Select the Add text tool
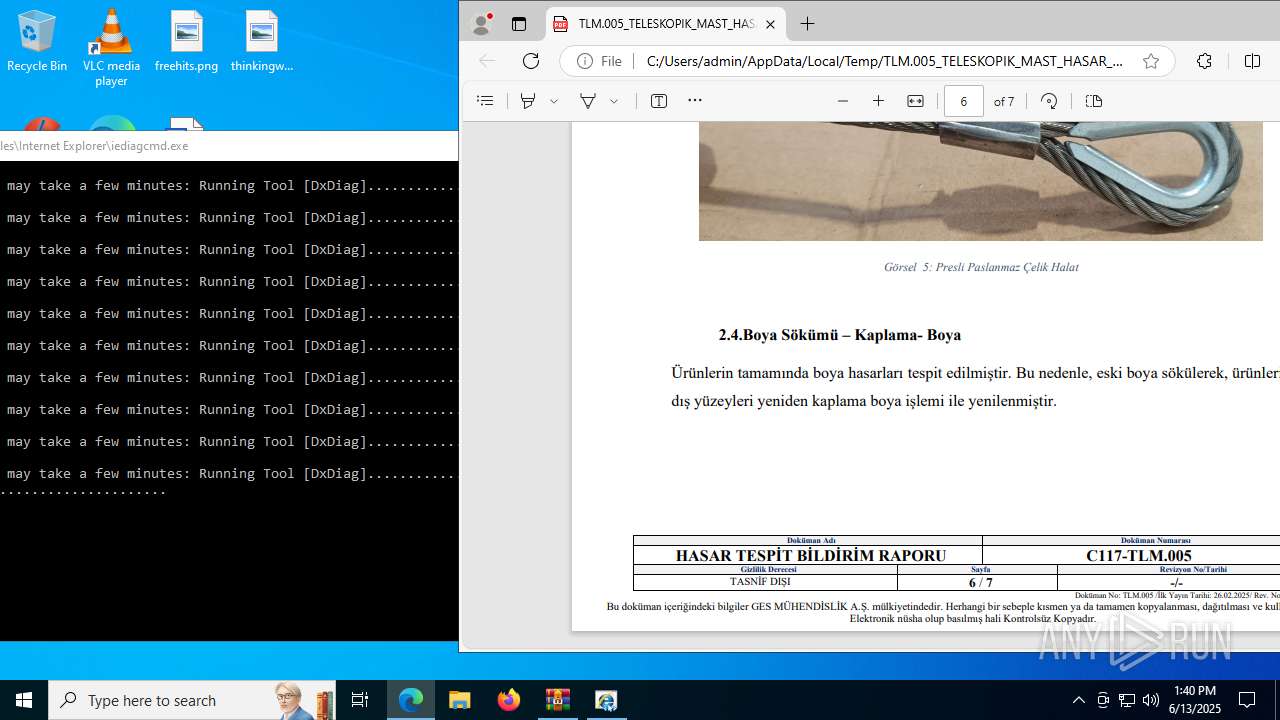Screen dimensions: 1280x720 659,101
